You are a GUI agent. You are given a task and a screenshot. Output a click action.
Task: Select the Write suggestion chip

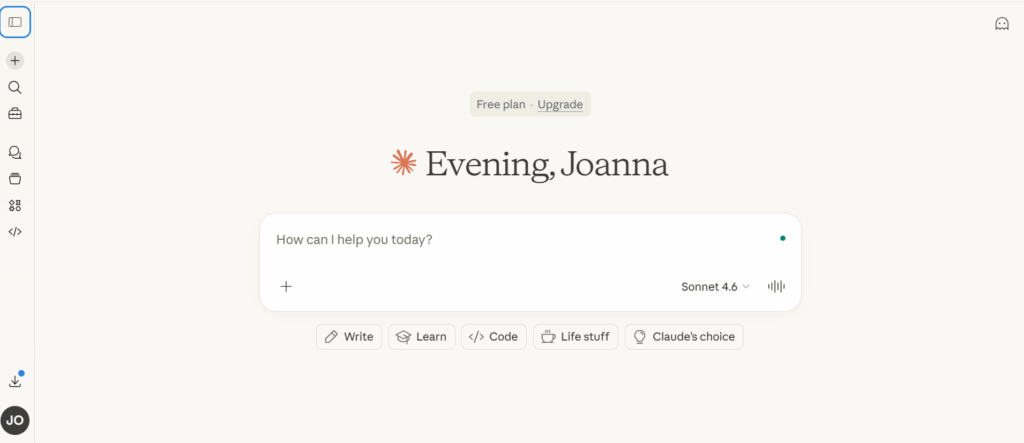[x=348, y=337]
